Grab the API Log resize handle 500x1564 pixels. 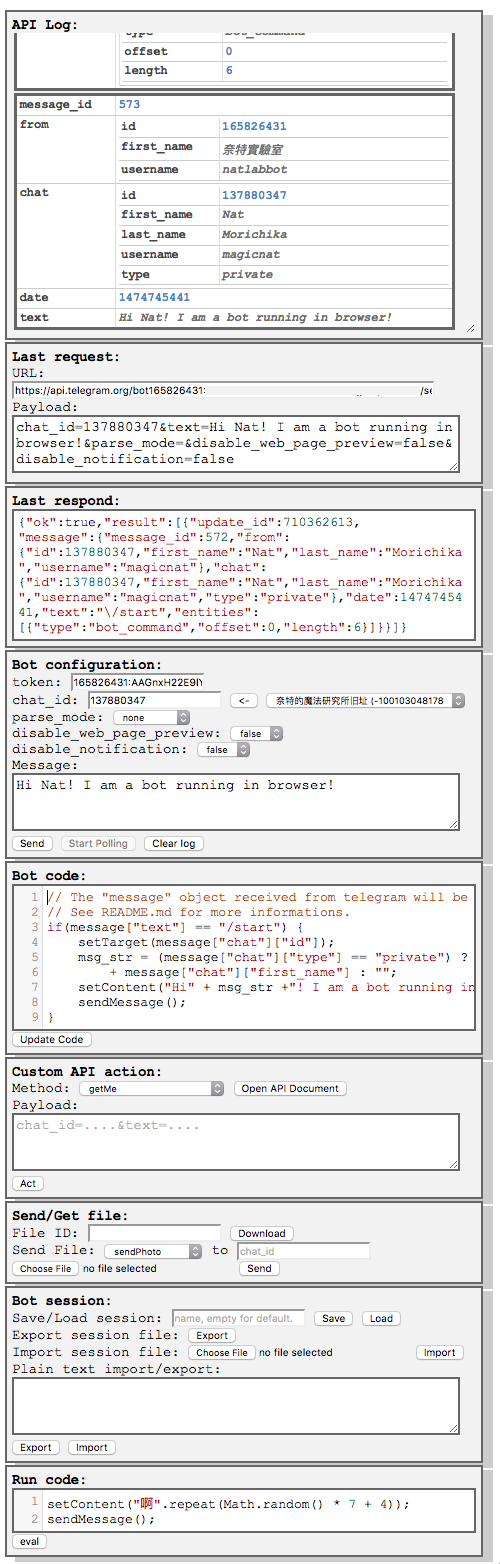coord(472,329)
